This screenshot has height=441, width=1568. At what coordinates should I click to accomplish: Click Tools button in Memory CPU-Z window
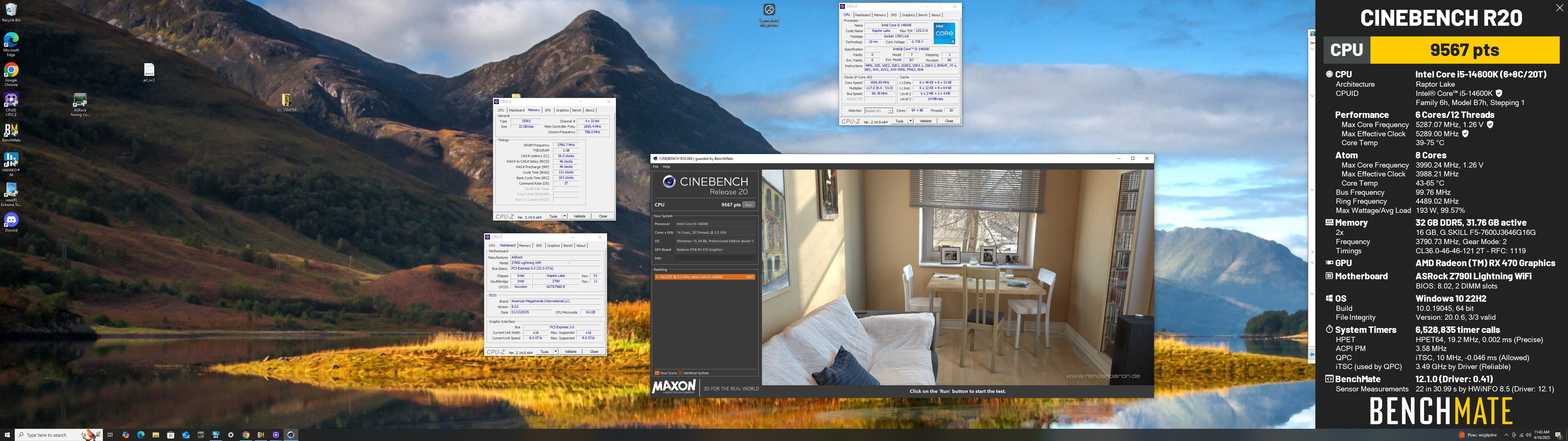(553, 216)
